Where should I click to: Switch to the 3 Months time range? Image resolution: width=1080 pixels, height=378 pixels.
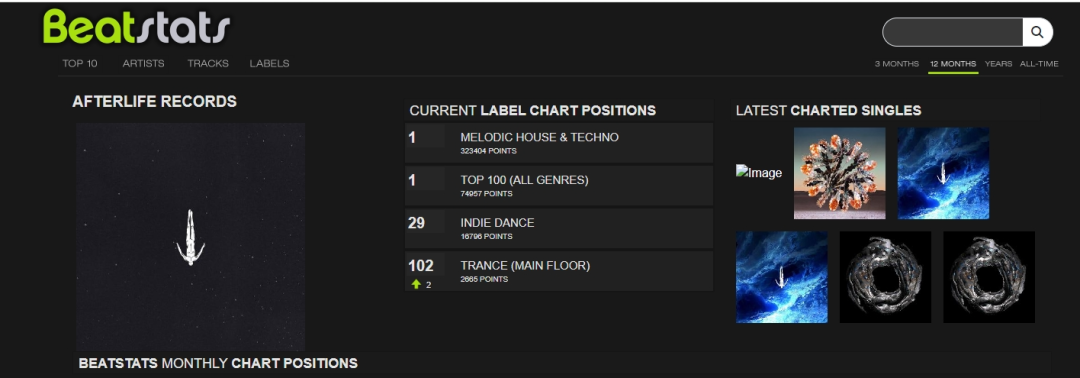tap(897, 63)
